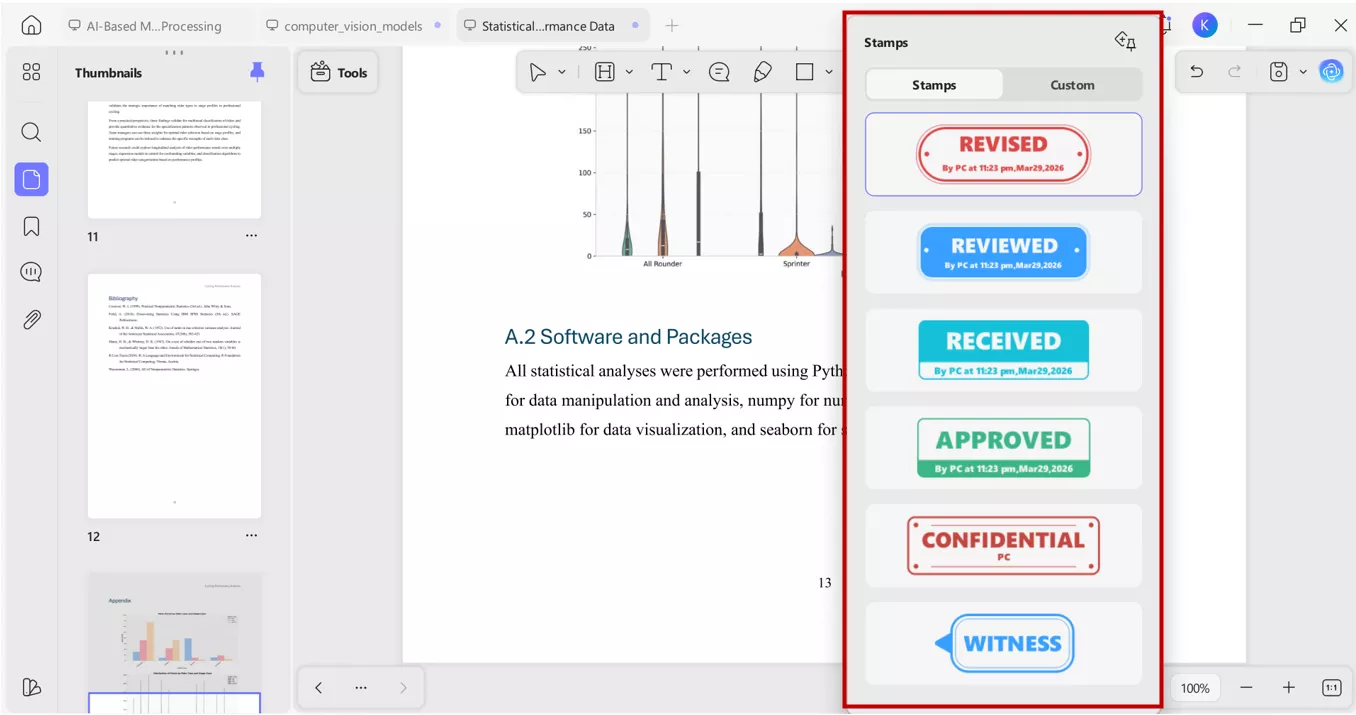Expand the Text tool dropdown arrow
The height and width of the screenshot is (715, 1356).
click(686, 72)
